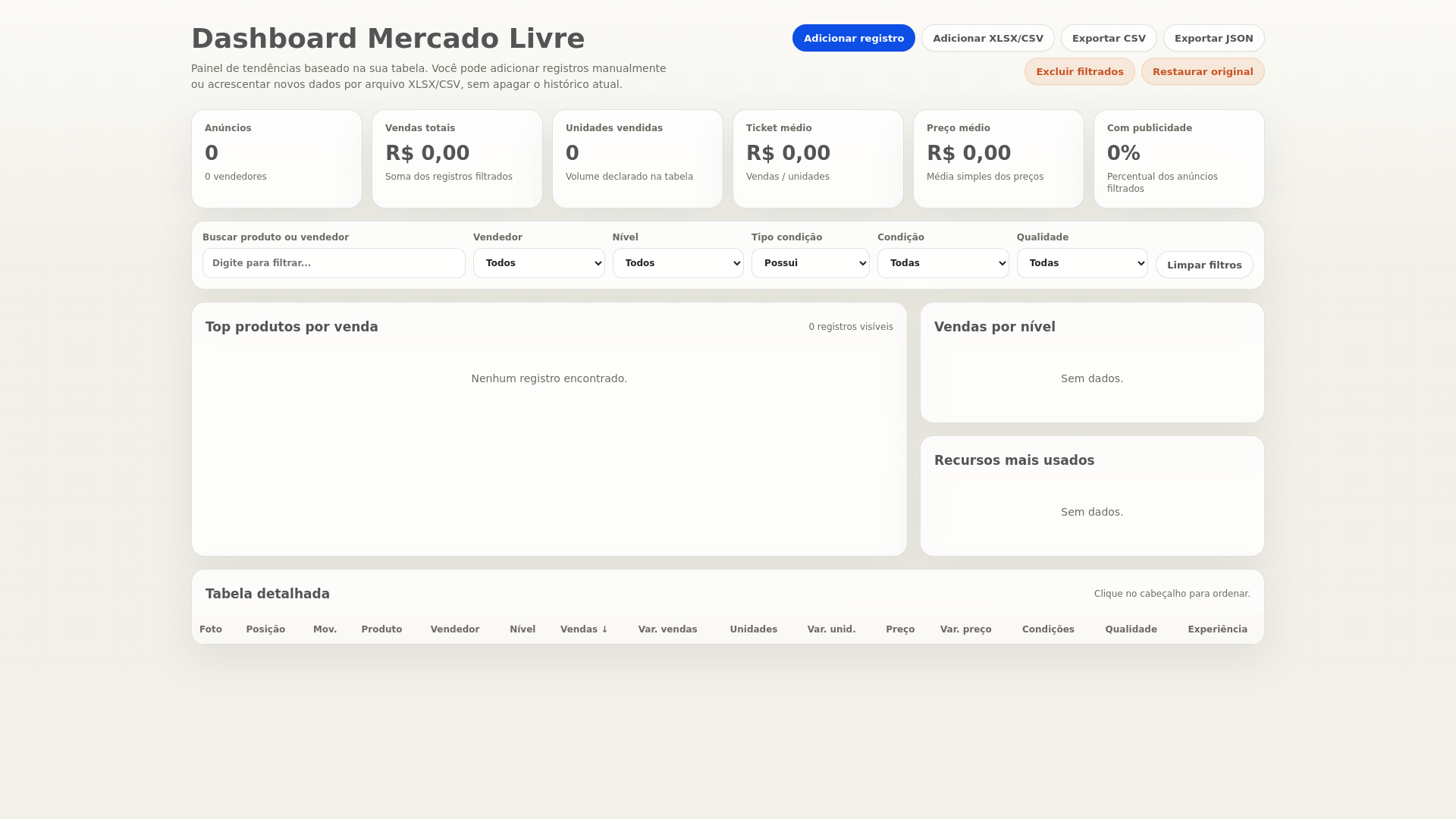Click the Com publicidade summary card
Image resolution: width=1456 pixels, height=819 pixels.
click(x=1179, y=158)
